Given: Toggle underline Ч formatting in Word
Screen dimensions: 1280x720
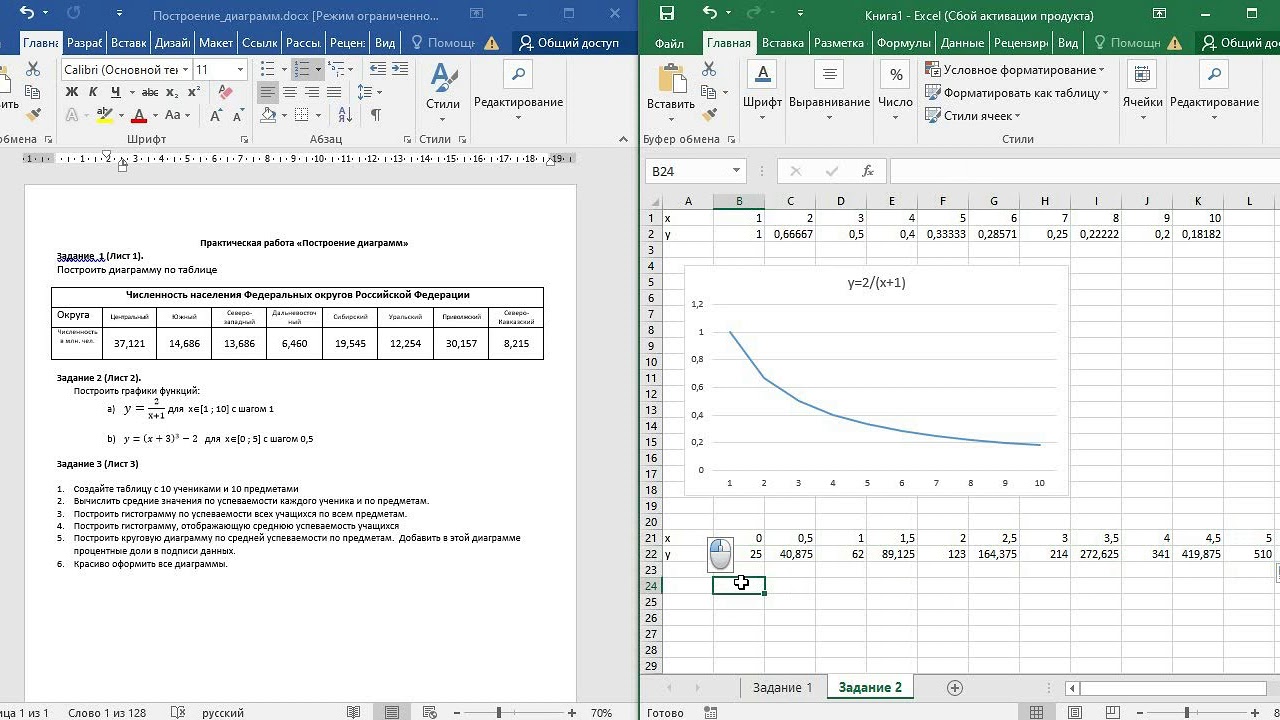Looking at the screenshot, I should [116, 92].
